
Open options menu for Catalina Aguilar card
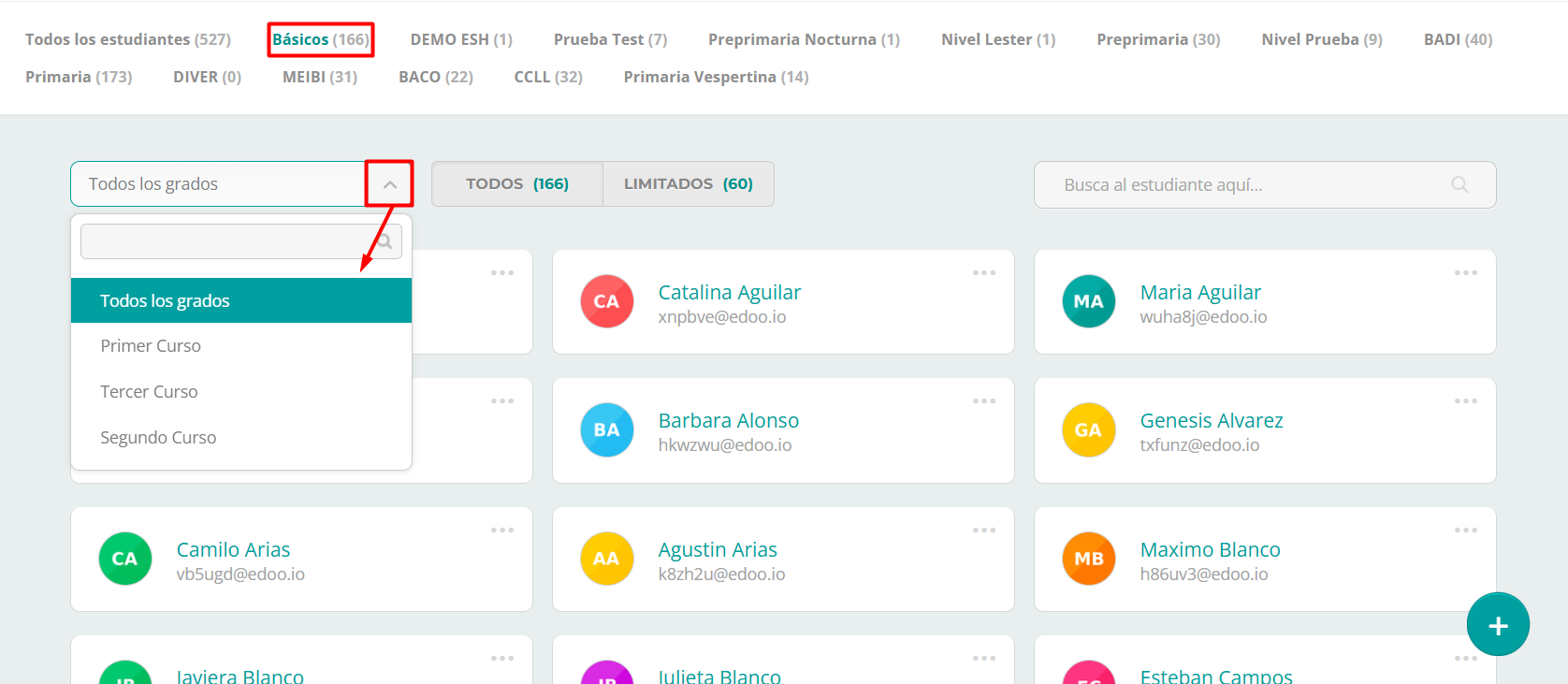pyautogui.click(x=984, y=273)
